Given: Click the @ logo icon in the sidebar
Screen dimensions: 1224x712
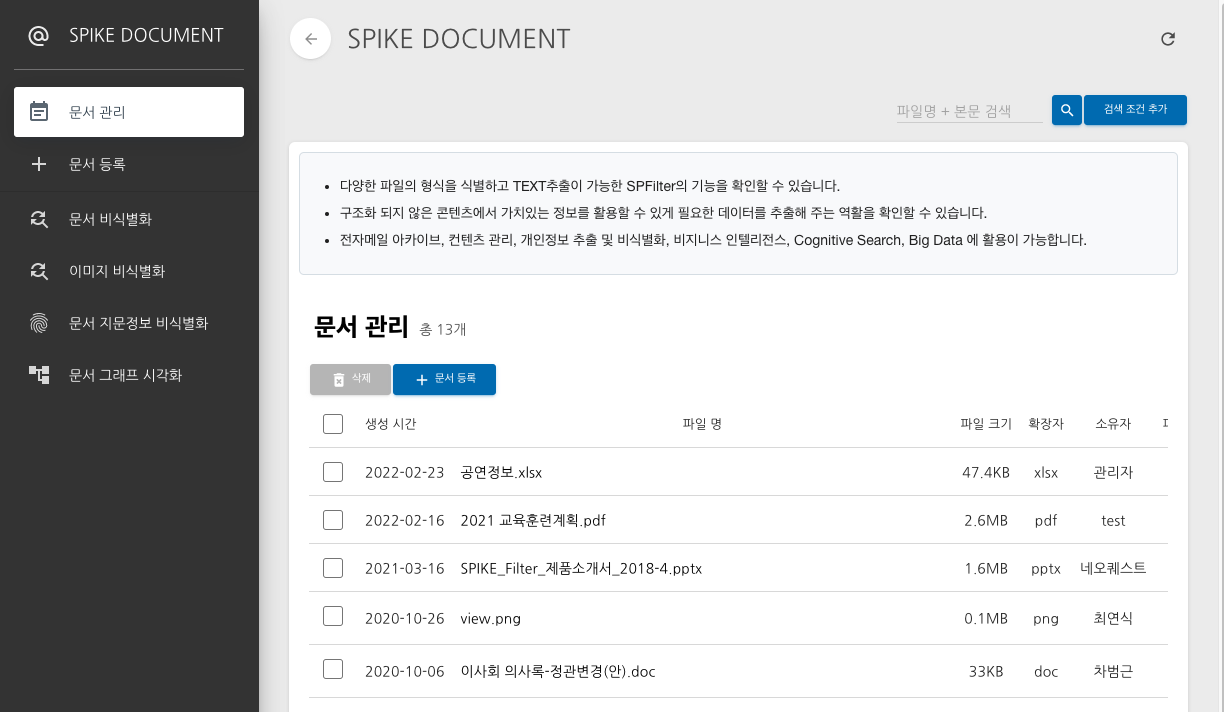Looking at the screenshot, I should [x=37, y=34].
